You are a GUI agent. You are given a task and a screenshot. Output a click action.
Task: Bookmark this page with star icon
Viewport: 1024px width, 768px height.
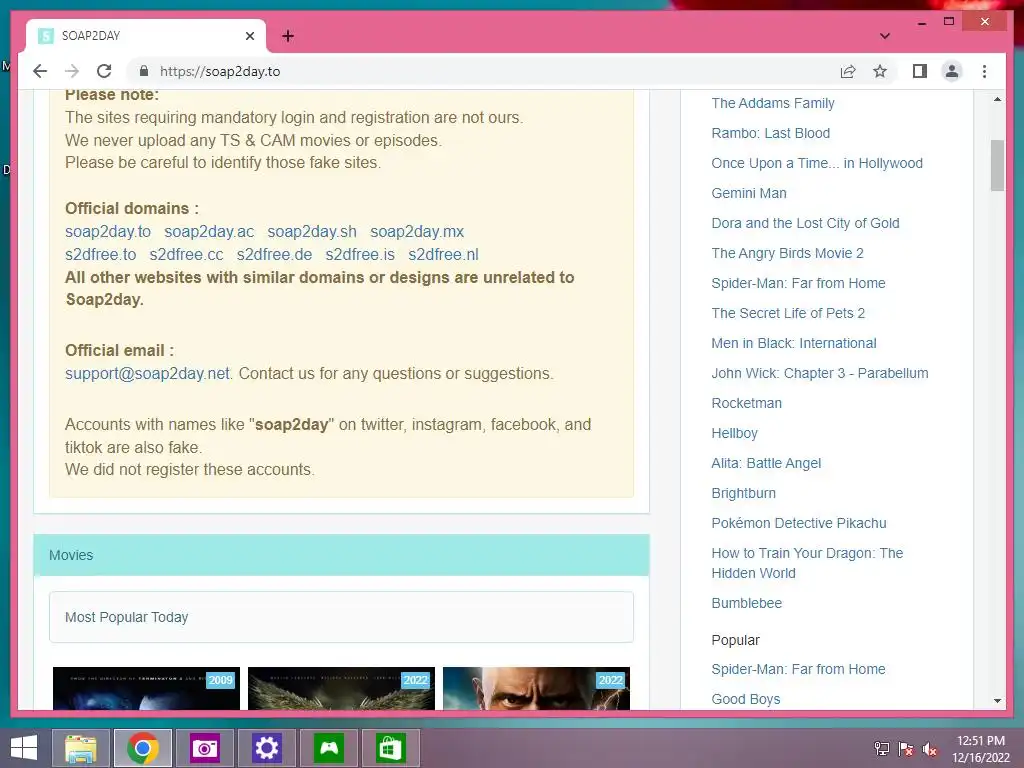(x=880, y=71)
